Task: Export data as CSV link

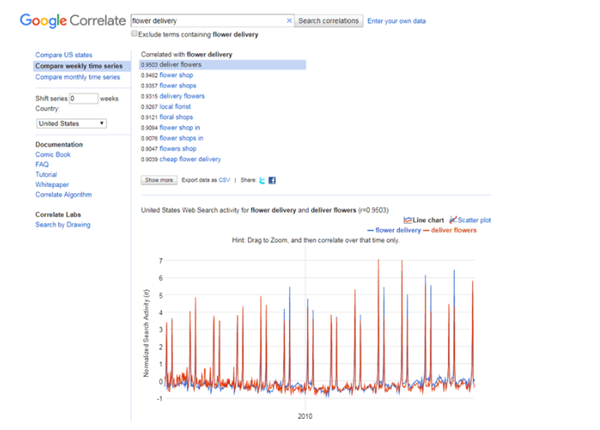Action: click(224, 180)
